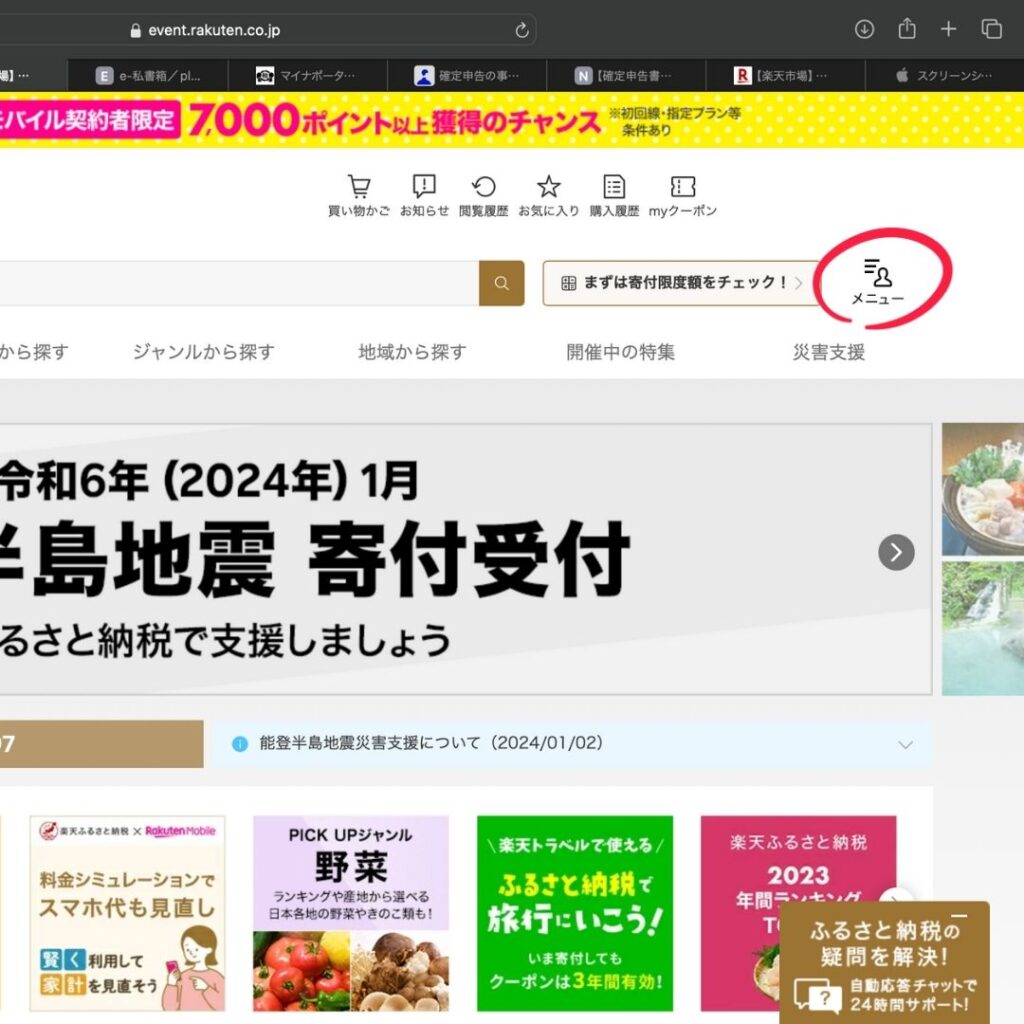The width and height of the screenshot is (1024, 1024).
Task: Click the chat bubble question icon
Action: [817, 995]
